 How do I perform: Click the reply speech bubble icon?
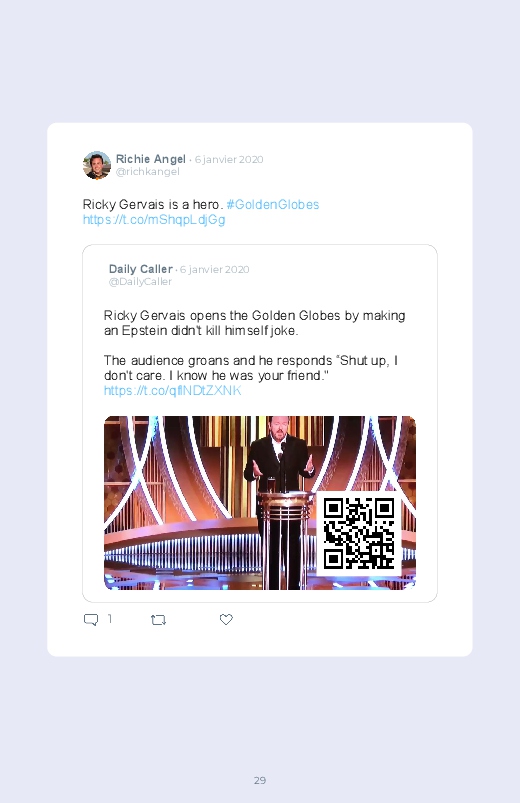point(91,620)
